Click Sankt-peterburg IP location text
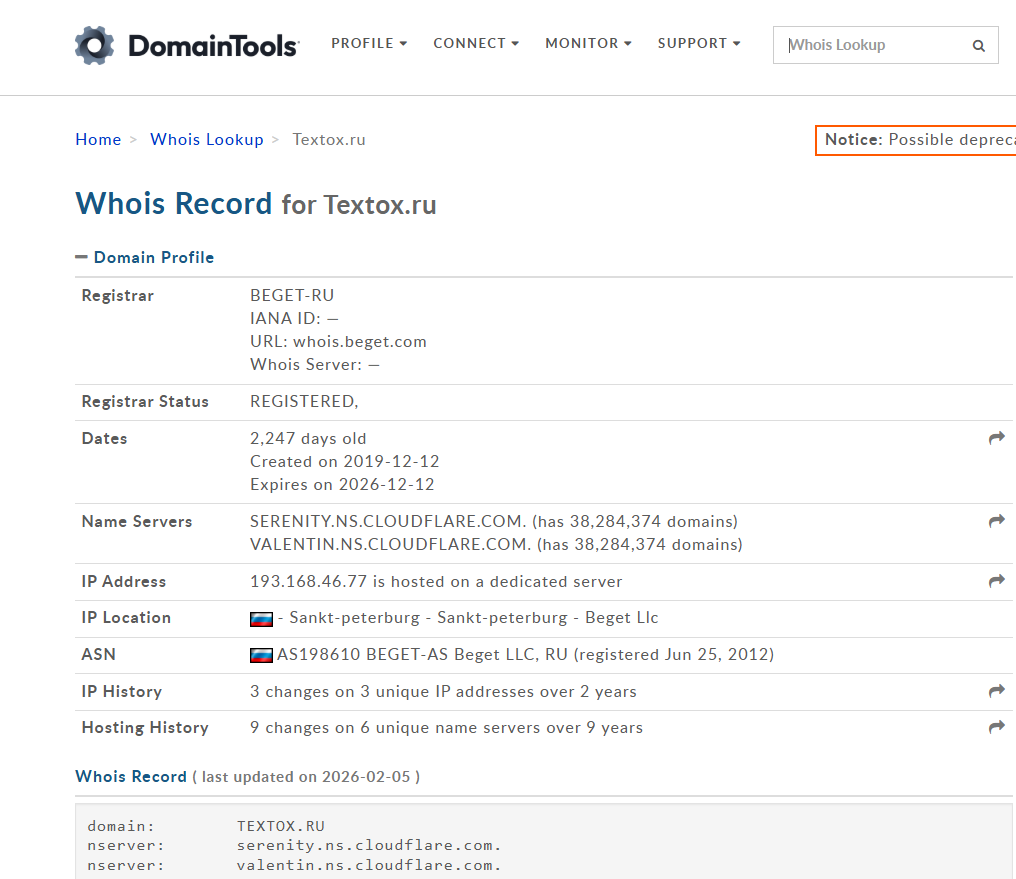This screenshot has height=879, width=1016. [474, 618]
